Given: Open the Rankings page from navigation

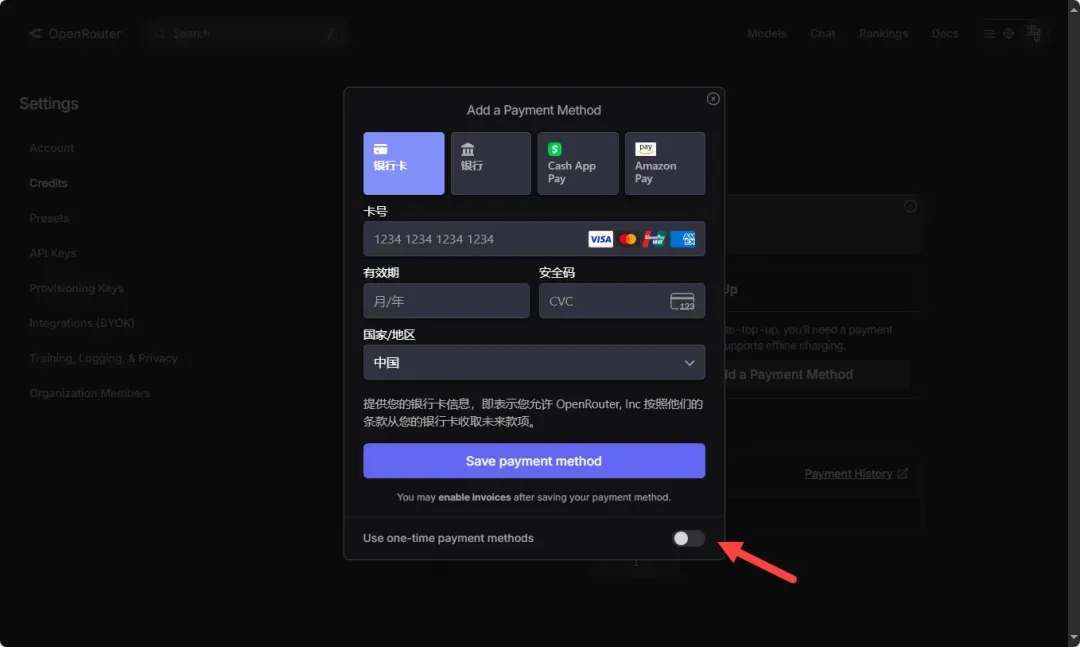Looking at the screenshot, I should pos(883,34).
